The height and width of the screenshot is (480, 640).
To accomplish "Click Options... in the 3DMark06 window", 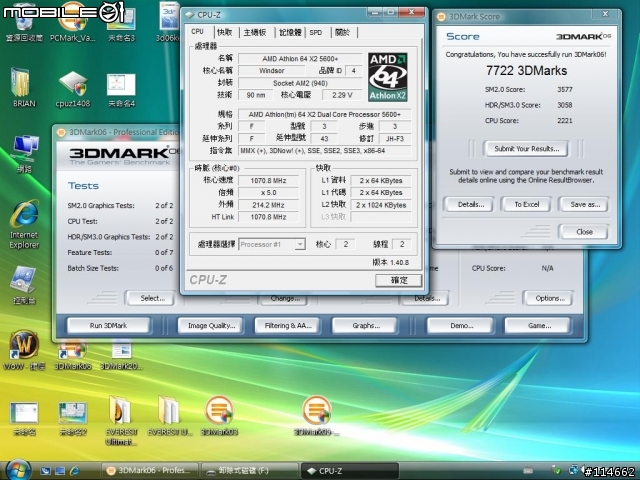I will 548,298.
